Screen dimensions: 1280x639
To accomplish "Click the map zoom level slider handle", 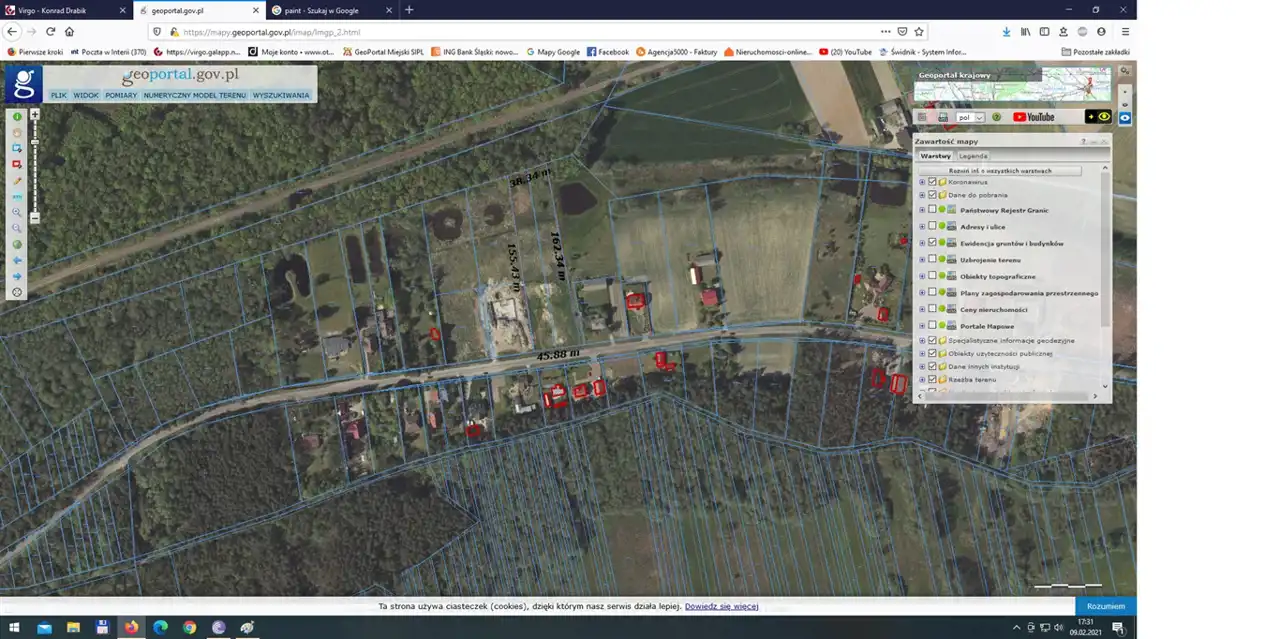I will pyautogui.click(x=35, y=143).
